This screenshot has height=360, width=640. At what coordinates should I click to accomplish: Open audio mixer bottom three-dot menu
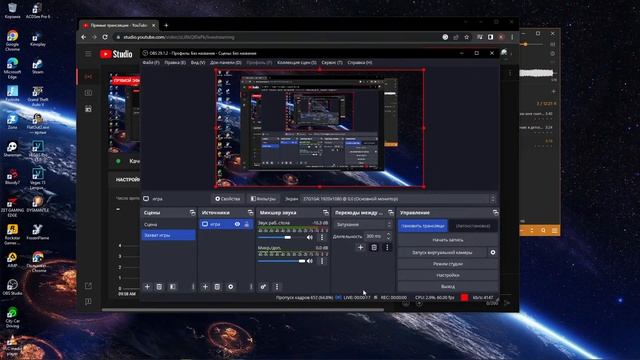pyautogui.click(x=277, y=287)
